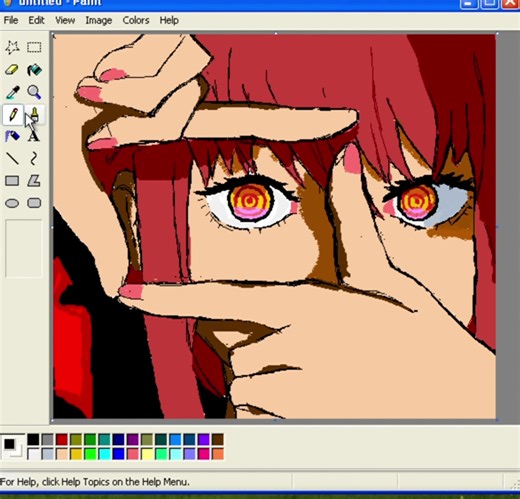Maximize the Paint window

point(490,3)
